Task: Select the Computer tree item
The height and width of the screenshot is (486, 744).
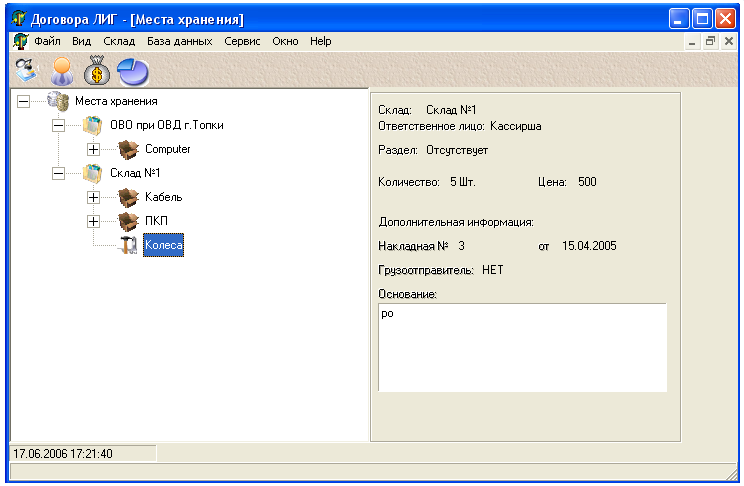Action: (x=167, y=150)
